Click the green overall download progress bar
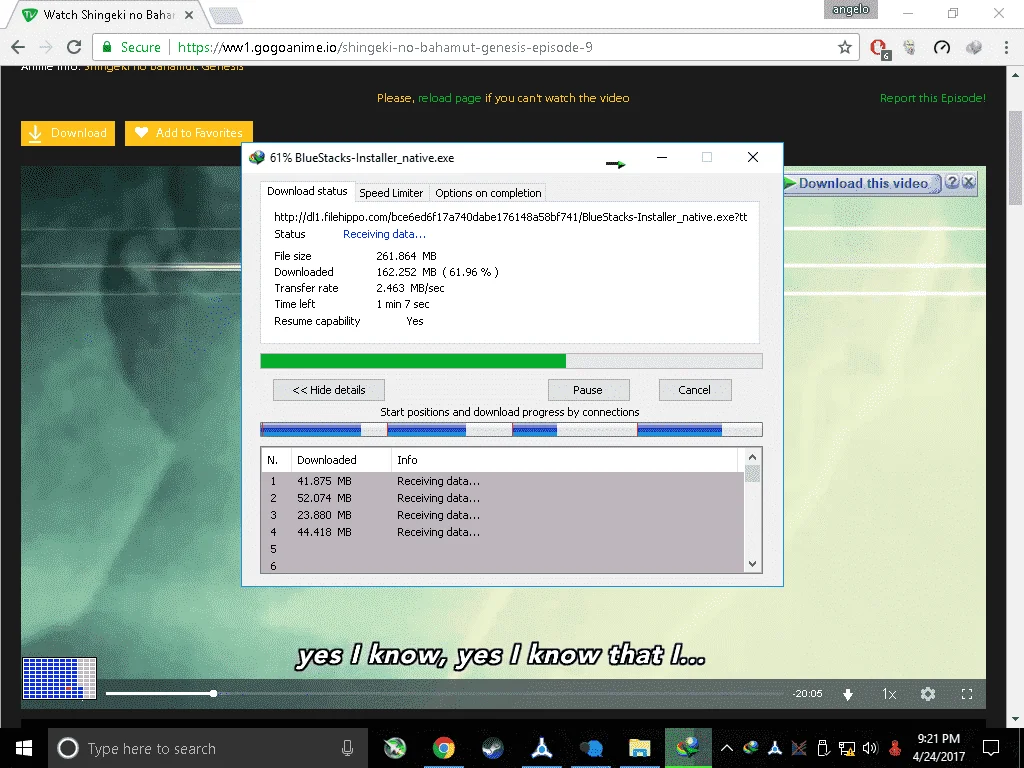1024x768 pixels. pos(511,361)
